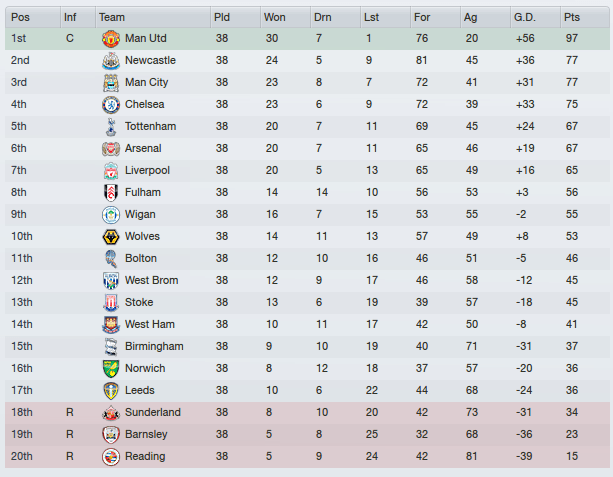Open the Fulham team name

(x=143, y=192)
